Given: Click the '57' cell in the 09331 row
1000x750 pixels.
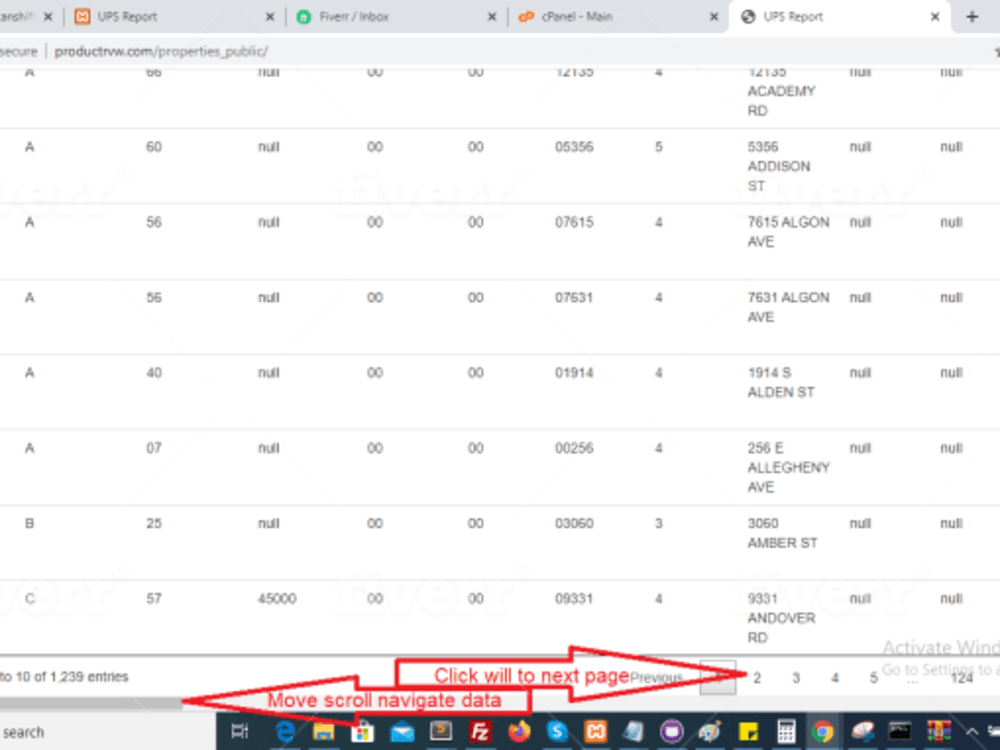Looking at the screenshot, I should pos(154,599).
